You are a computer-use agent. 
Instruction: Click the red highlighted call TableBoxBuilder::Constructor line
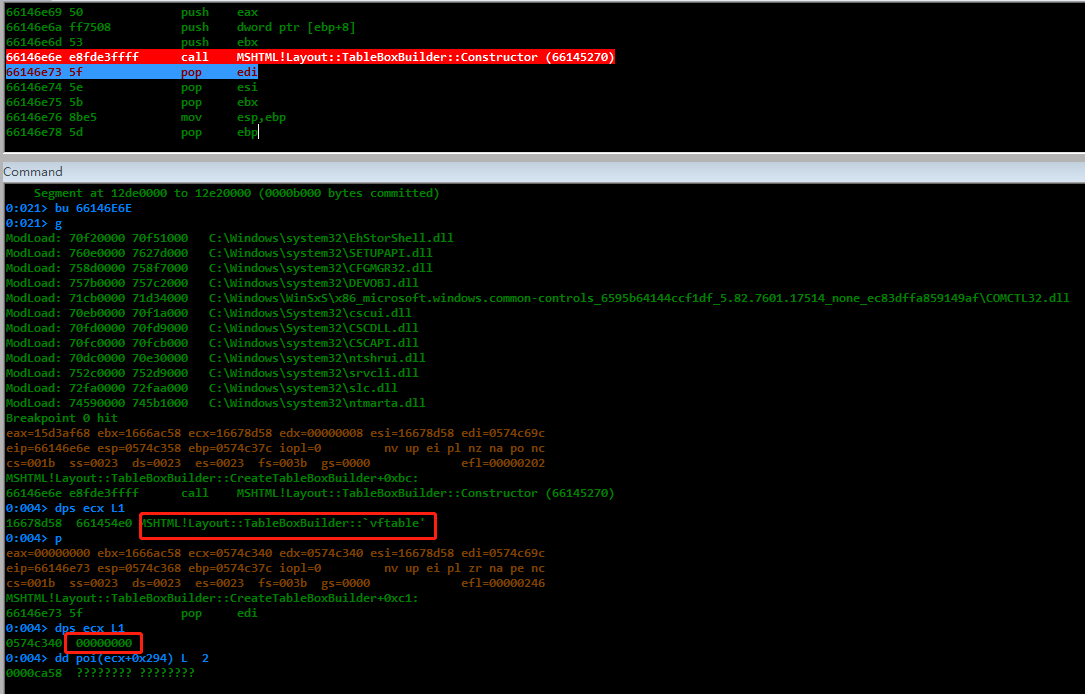point(310,57)
